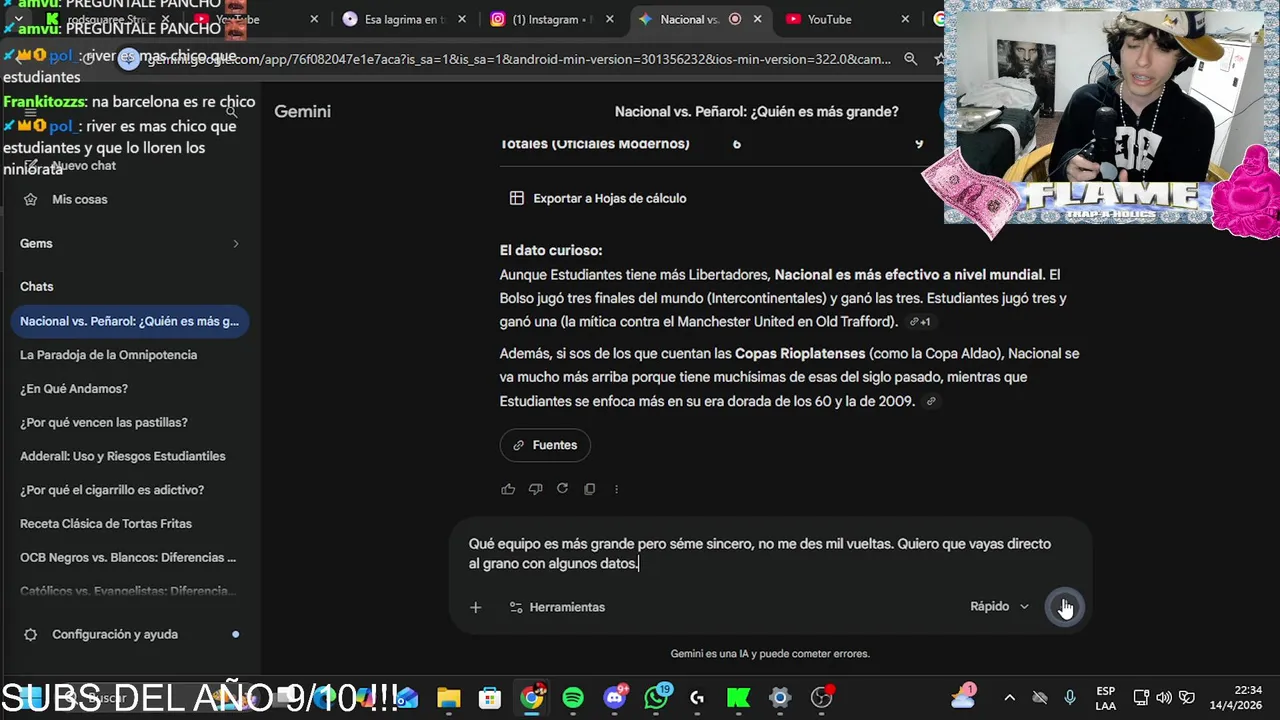
Task: Copy the Gemini response text
Action: pos(589,489)
